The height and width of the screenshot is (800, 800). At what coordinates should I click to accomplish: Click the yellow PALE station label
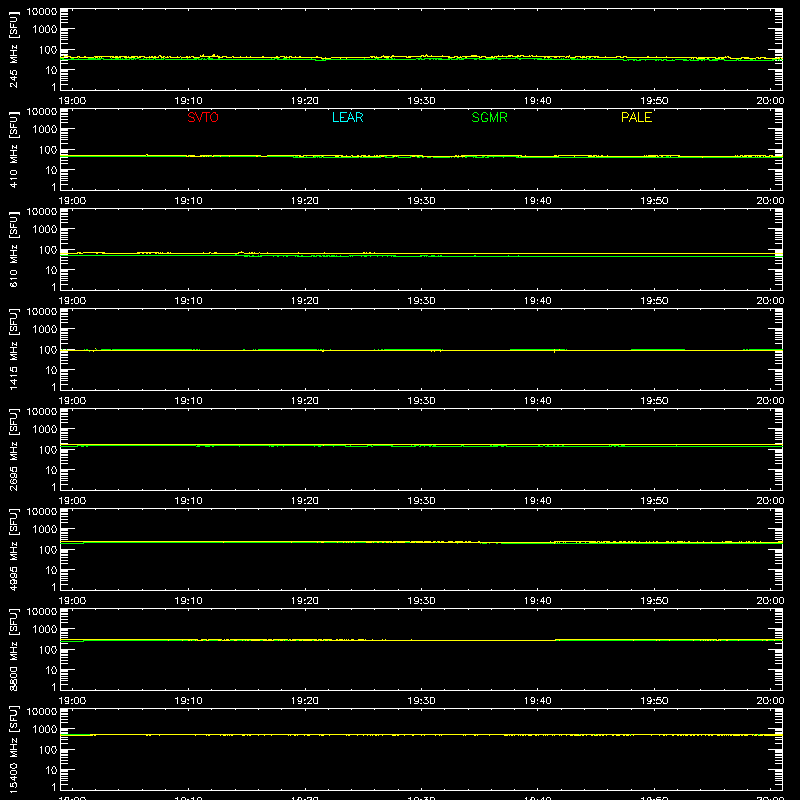point(636,117)
